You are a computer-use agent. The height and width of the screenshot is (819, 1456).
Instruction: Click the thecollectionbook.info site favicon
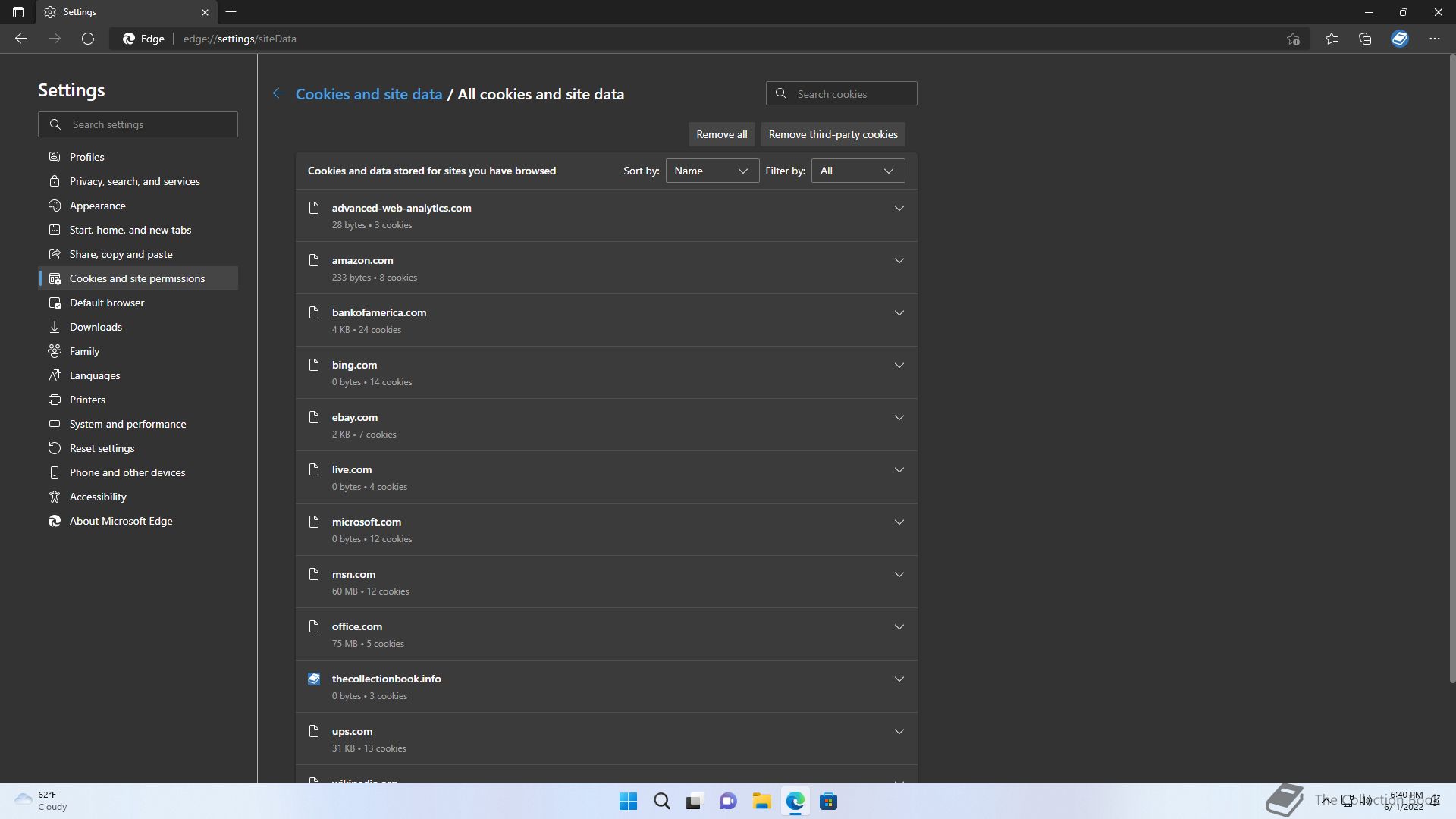coord(314,679)
